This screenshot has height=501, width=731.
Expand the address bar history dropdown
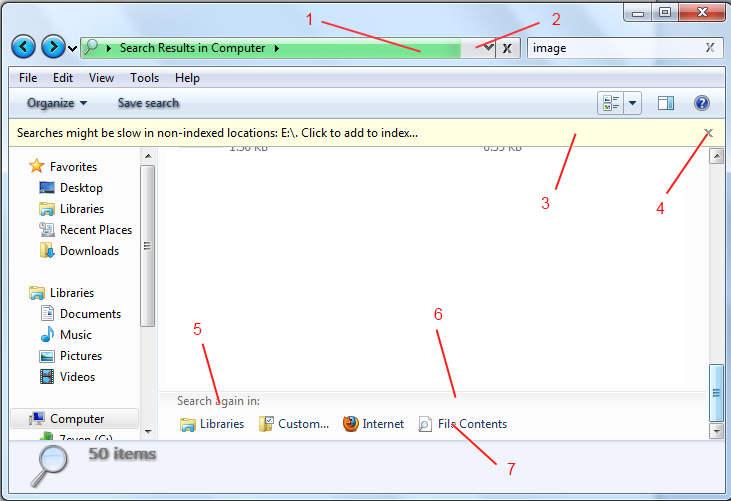tap(487, 47)
